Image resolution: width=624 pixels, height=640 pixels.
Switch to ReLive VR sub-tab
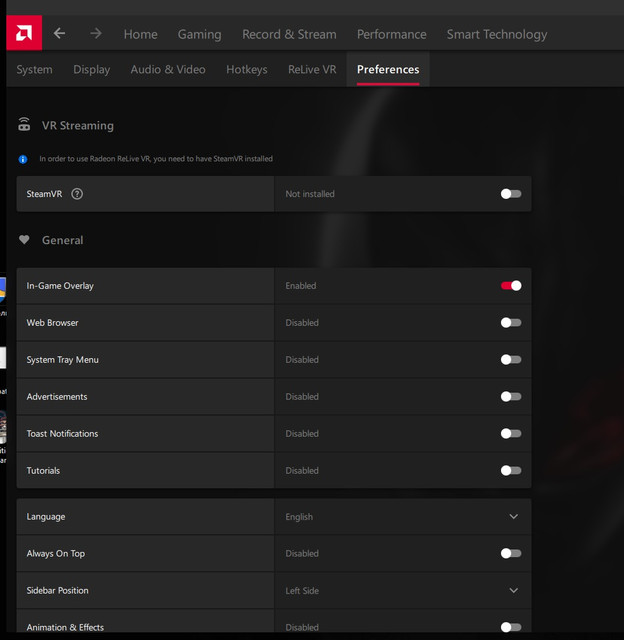tap(312, 69)
